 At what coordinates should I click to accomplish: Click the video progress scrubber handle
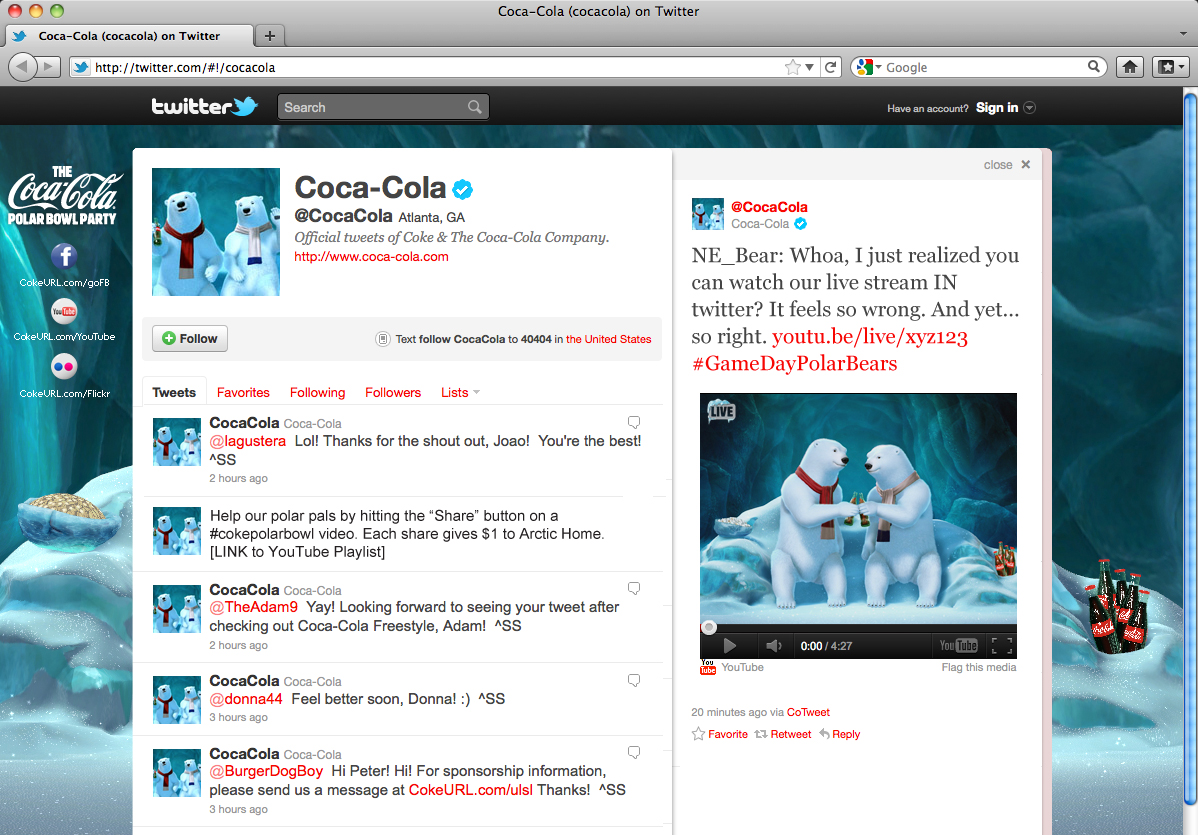pos(709,627)
